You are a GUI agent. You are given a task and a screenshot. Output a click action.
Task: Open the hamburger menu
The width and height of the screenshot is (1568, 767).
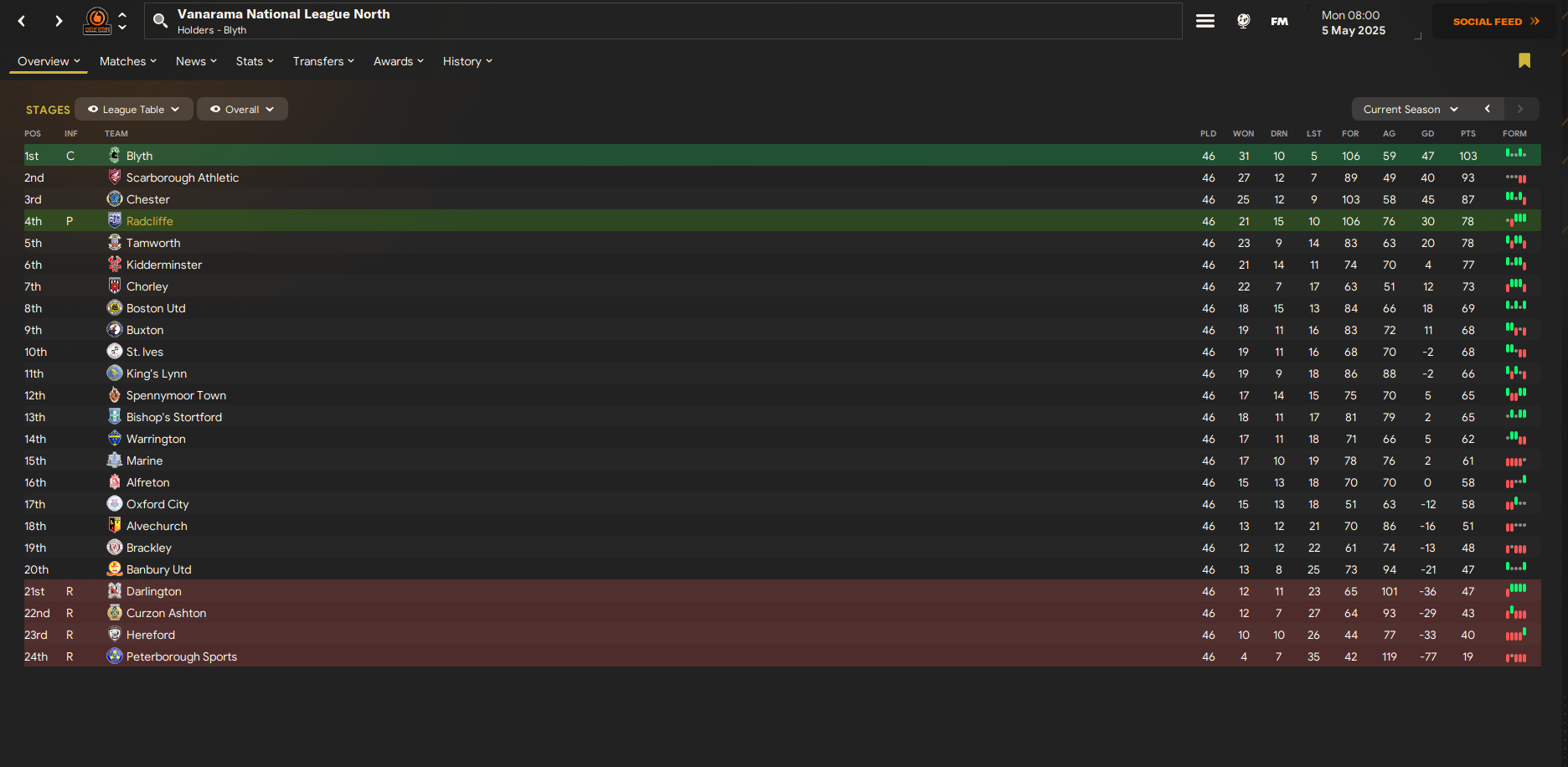point(1205,21)
